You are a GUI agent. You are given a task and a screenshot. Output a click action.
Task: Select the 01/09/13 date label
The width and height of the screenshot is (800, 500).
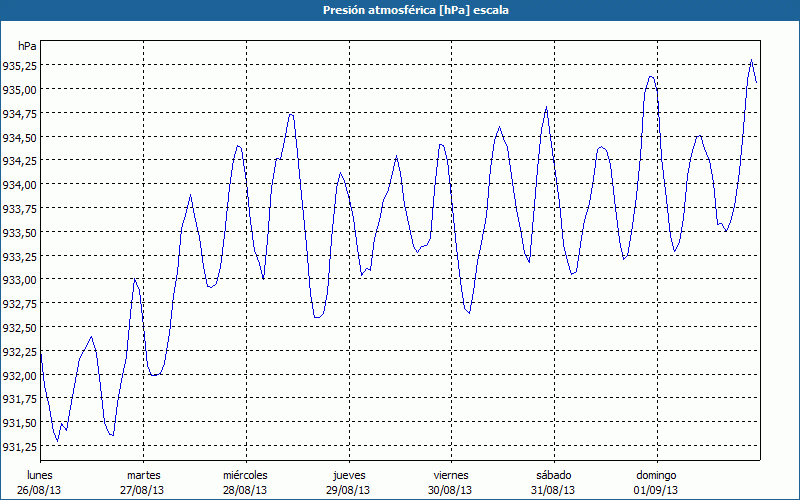coord(656,490)
